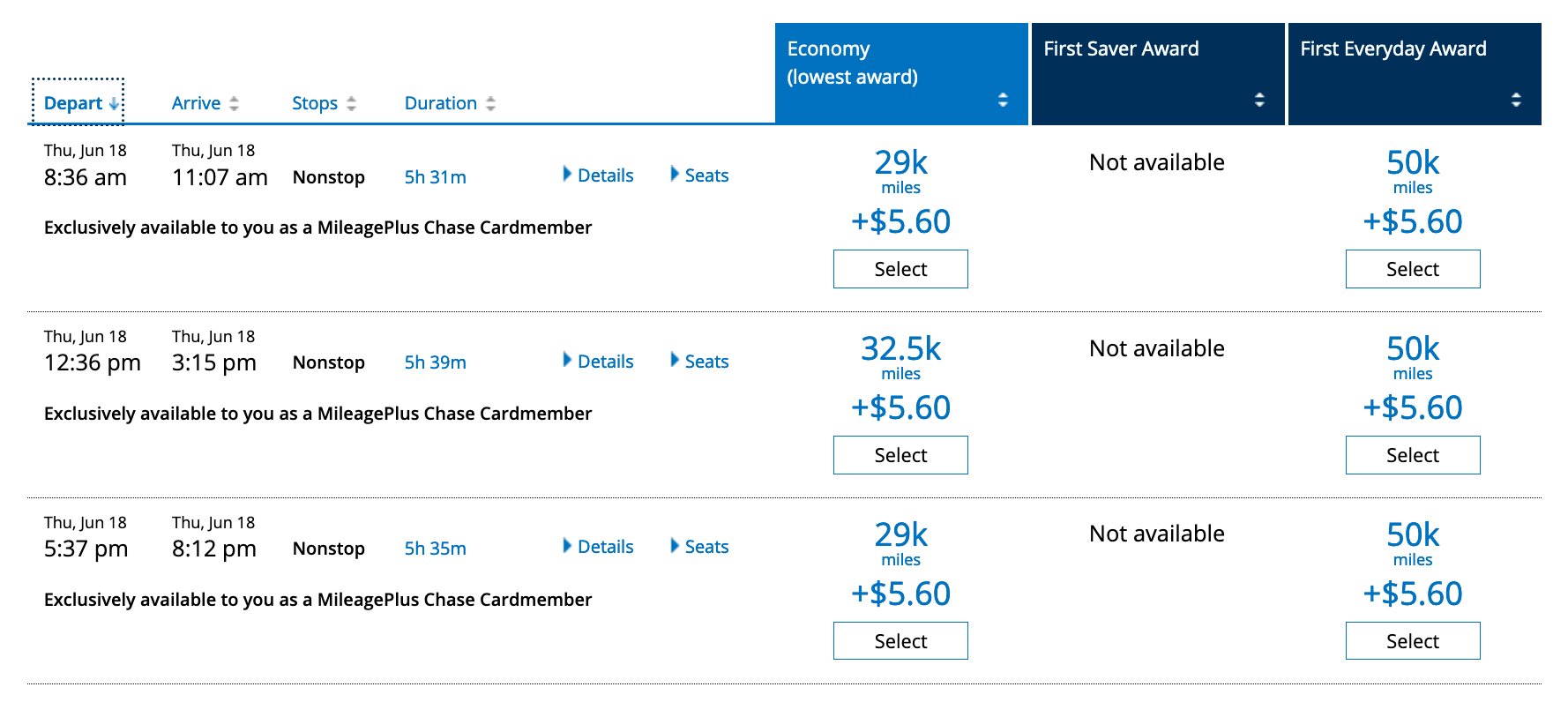Select 50k First Everyday for 12:36 pm flight
This screenshot has height=702, width=1568.
click(x=1413, y=455)
